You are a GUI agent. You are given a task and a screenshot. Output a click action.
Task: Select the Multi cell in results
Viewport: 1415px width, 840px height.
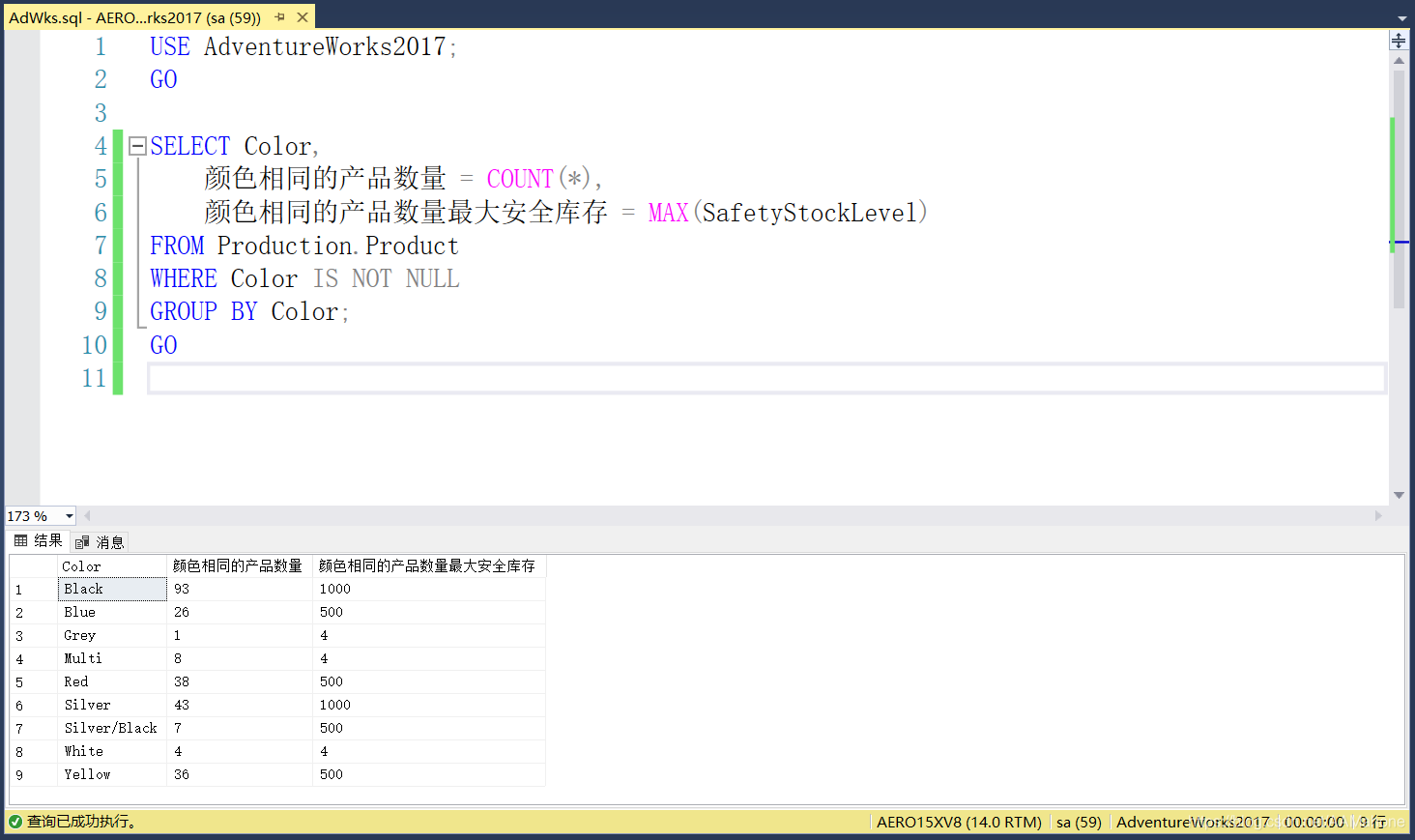pyautogui.click(x=112, y=658)
